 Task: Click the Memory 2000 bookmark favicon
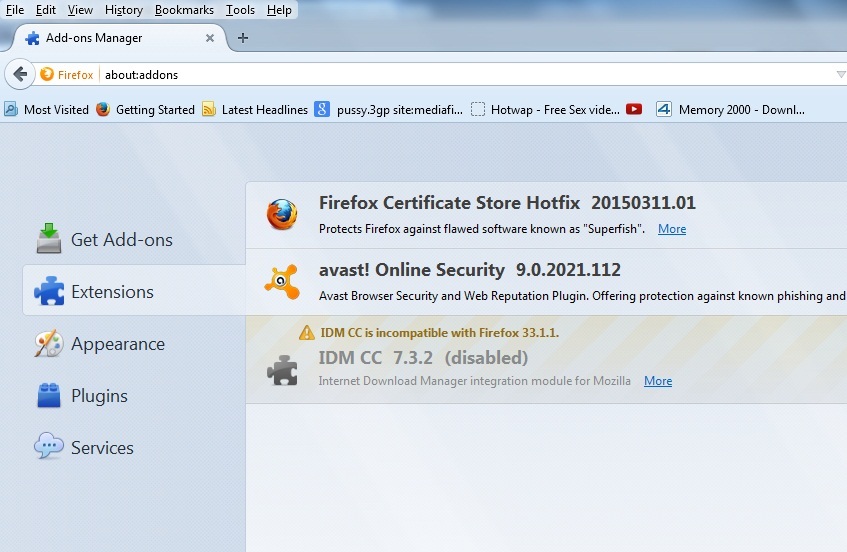point(664,110)
